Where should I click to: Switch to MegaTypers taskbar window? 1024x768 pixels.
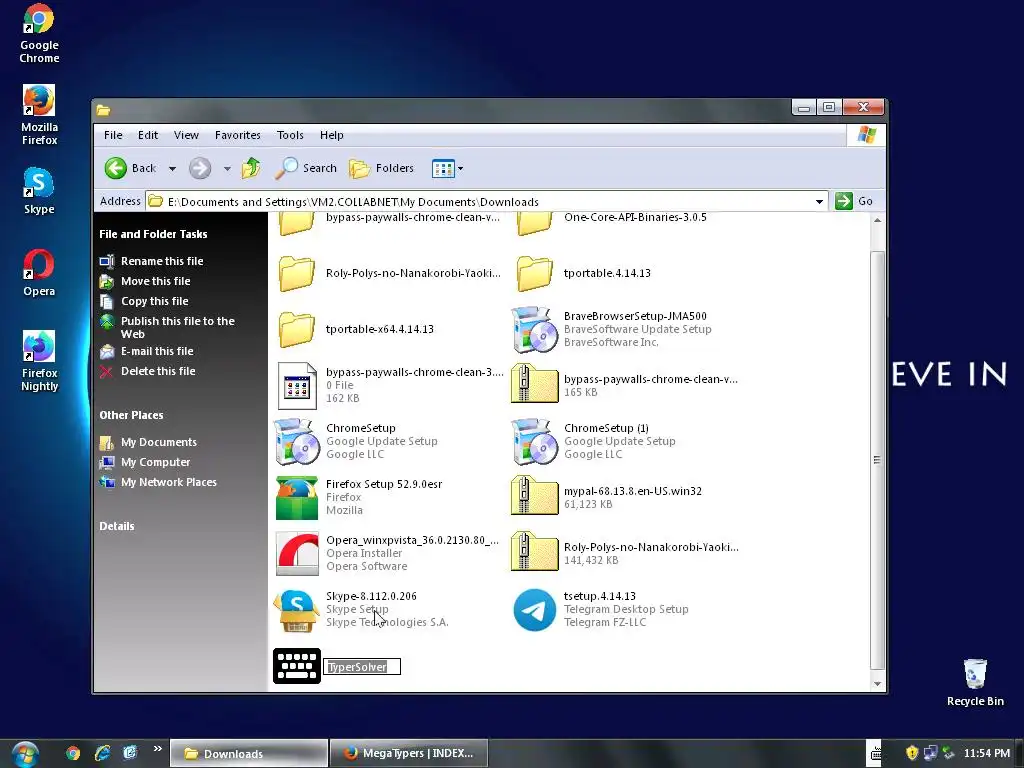tap(409, 753)
